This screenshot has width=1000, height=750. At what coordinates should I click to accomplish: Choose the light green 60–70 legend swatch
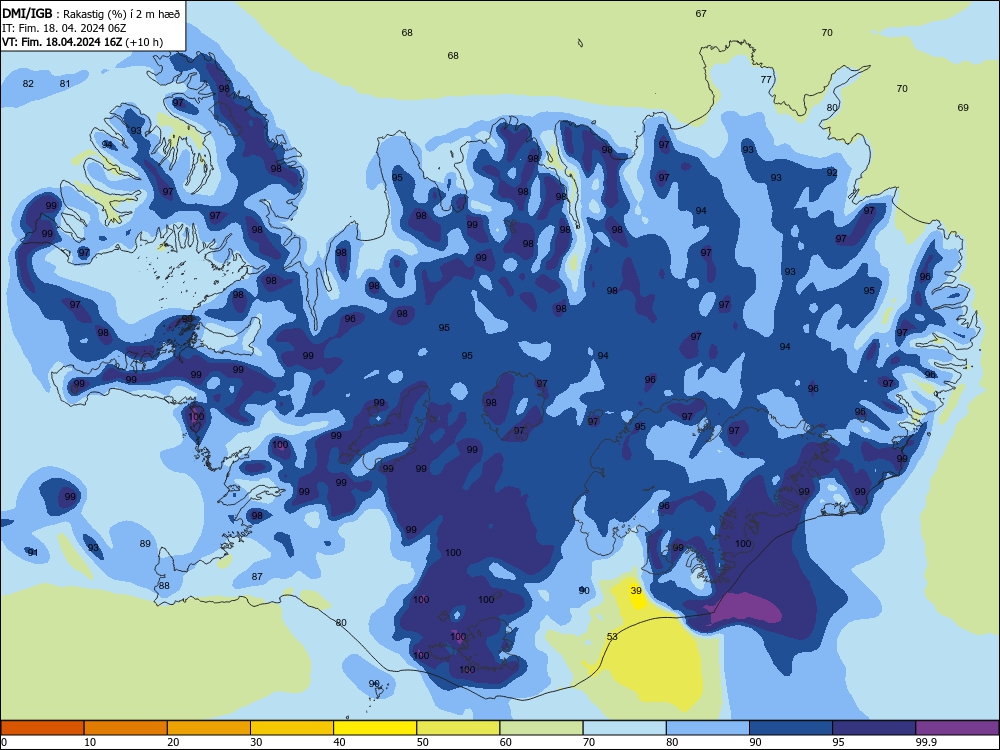541,728
